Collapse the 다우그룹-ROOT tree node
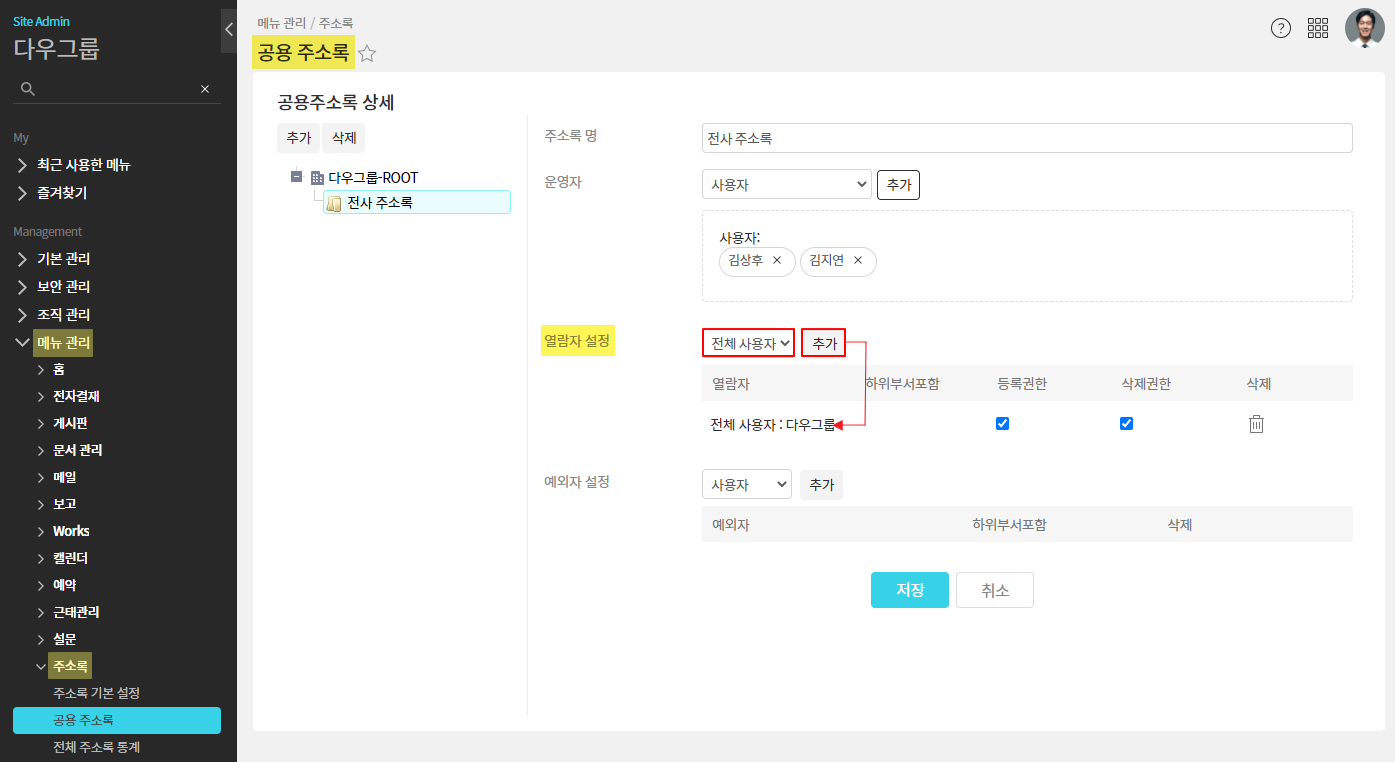This screenshot has height=762, width=1395. pyautogui.click(x=296, y=177)
